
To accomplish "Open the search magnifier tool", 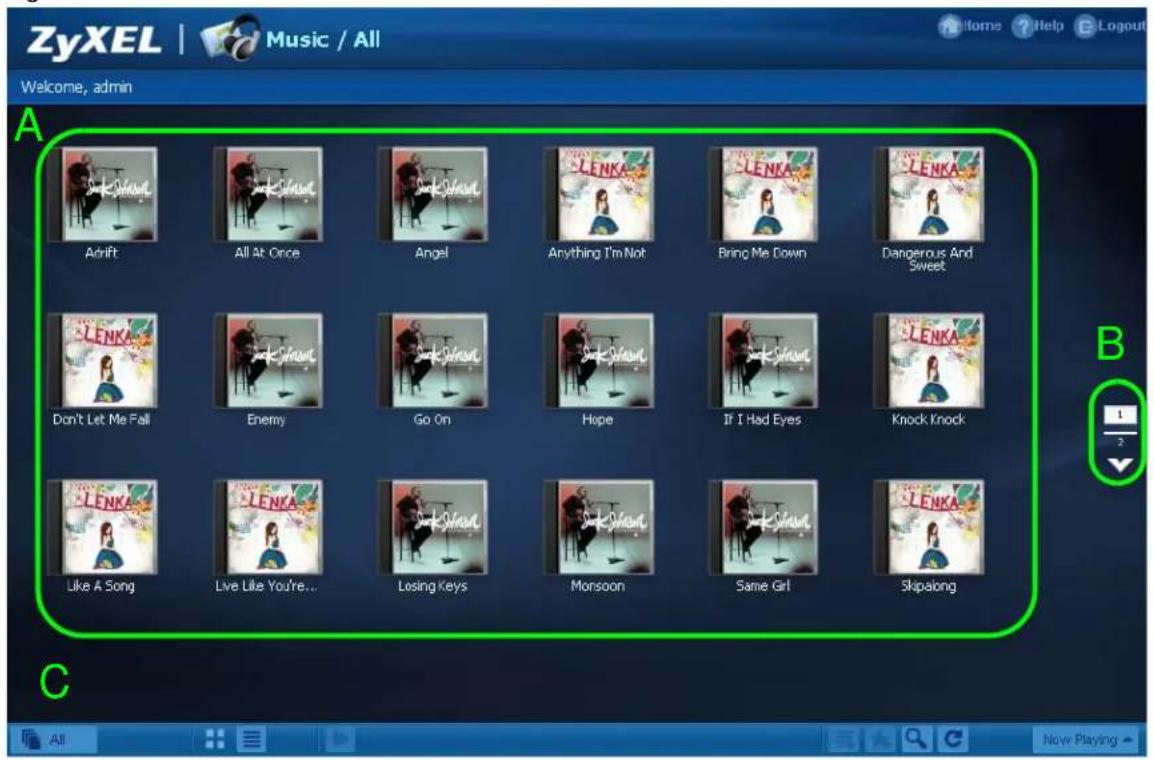I will [x=915, y=738].
